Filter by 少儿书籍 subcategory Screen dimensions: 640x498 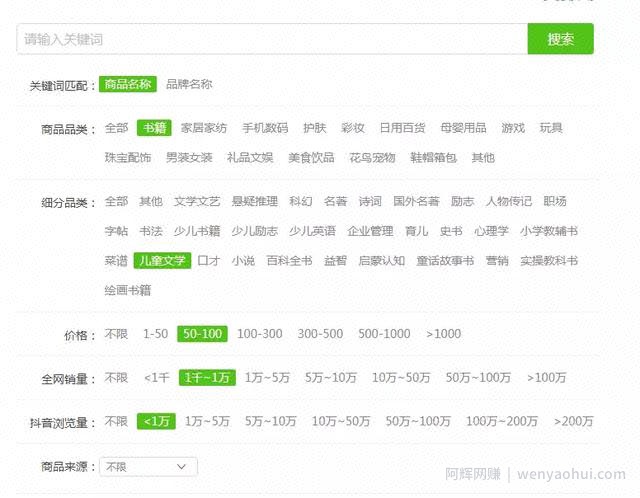point(197,231)
